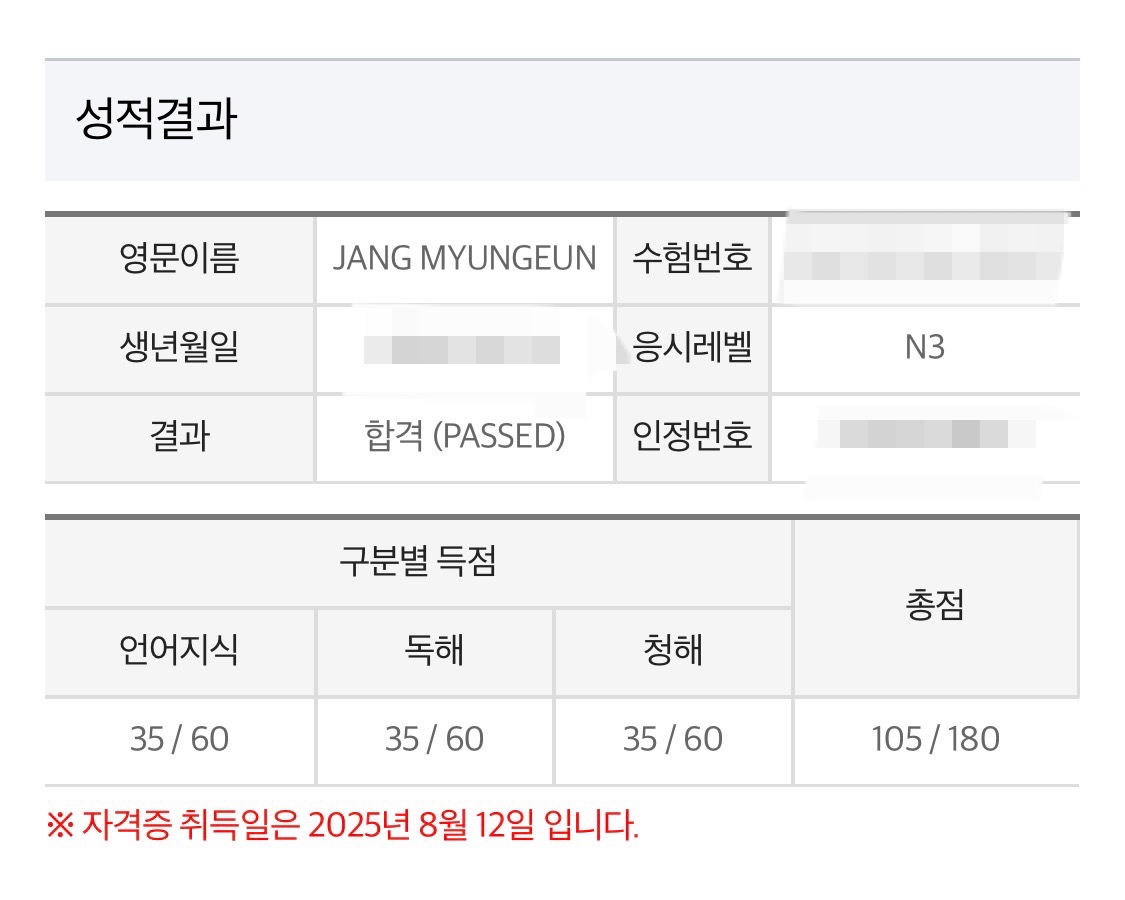
Task: Click the 청해 column header
Action: (x=673, y=652)
